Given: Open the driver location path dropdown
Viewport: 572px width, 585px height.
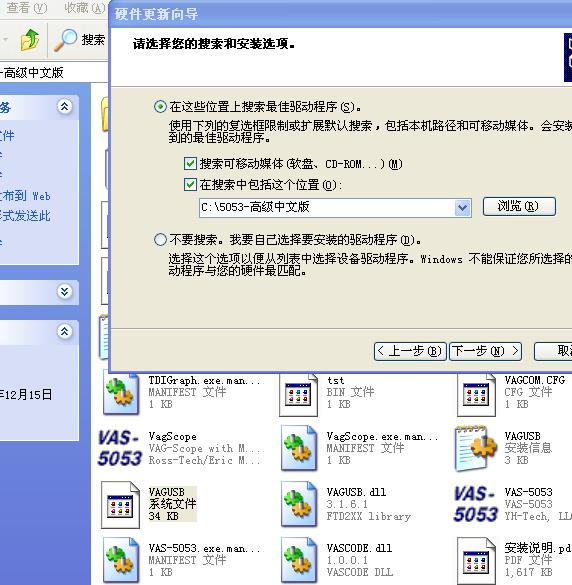Looking at the screenshot, I should [x=462, y=207].
